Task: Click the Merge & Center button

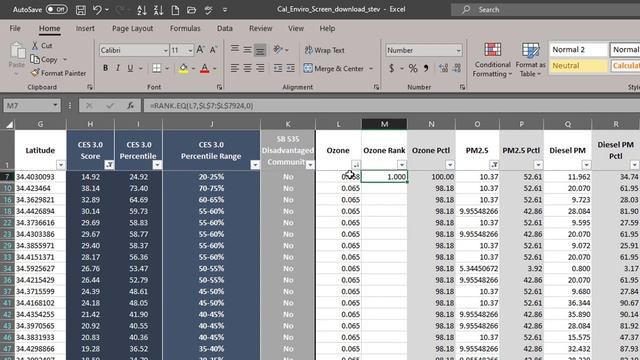Action: coord(333,68)
